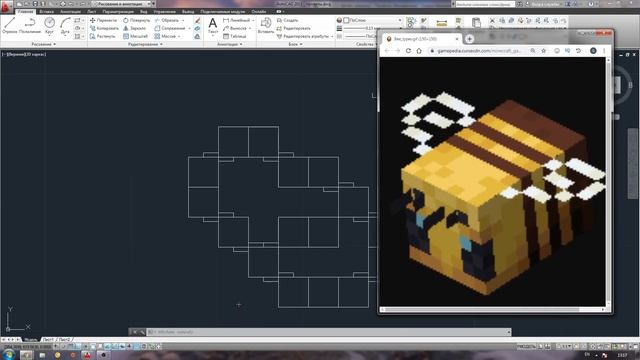Viewport: 640px width, 360px height.
Task: Open the AutoCAD application menu button
Action: [x=6, y=6]
